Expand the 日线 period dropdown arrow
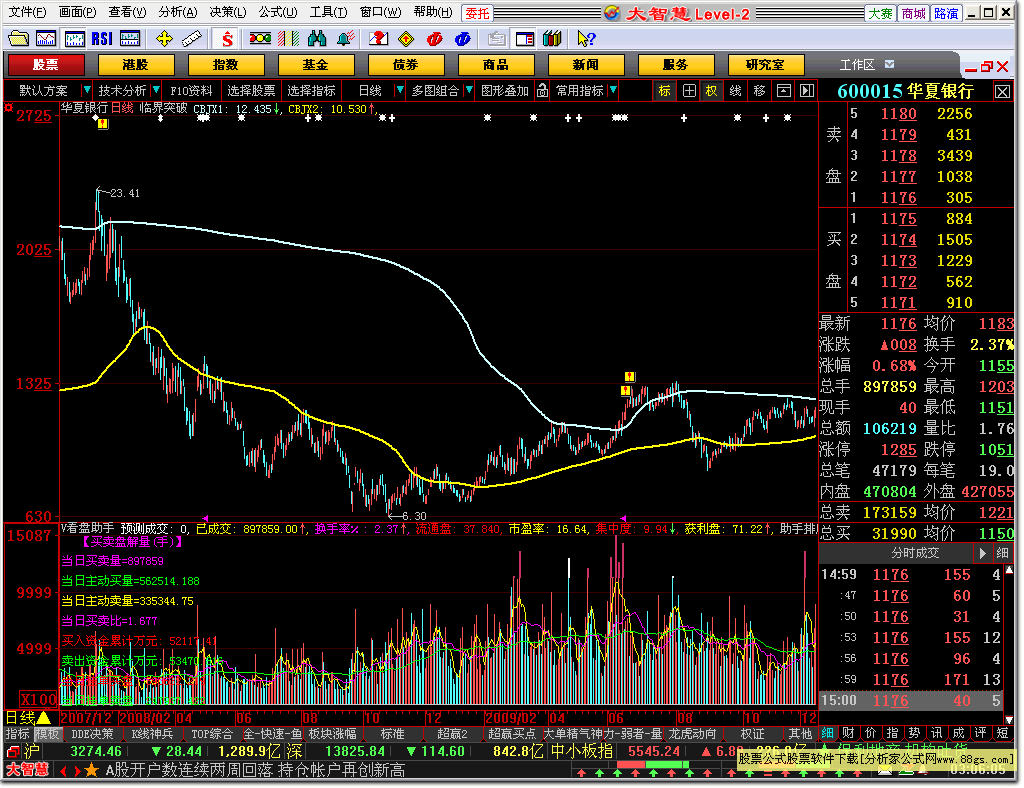1024x788 pixels. (400, 90)
